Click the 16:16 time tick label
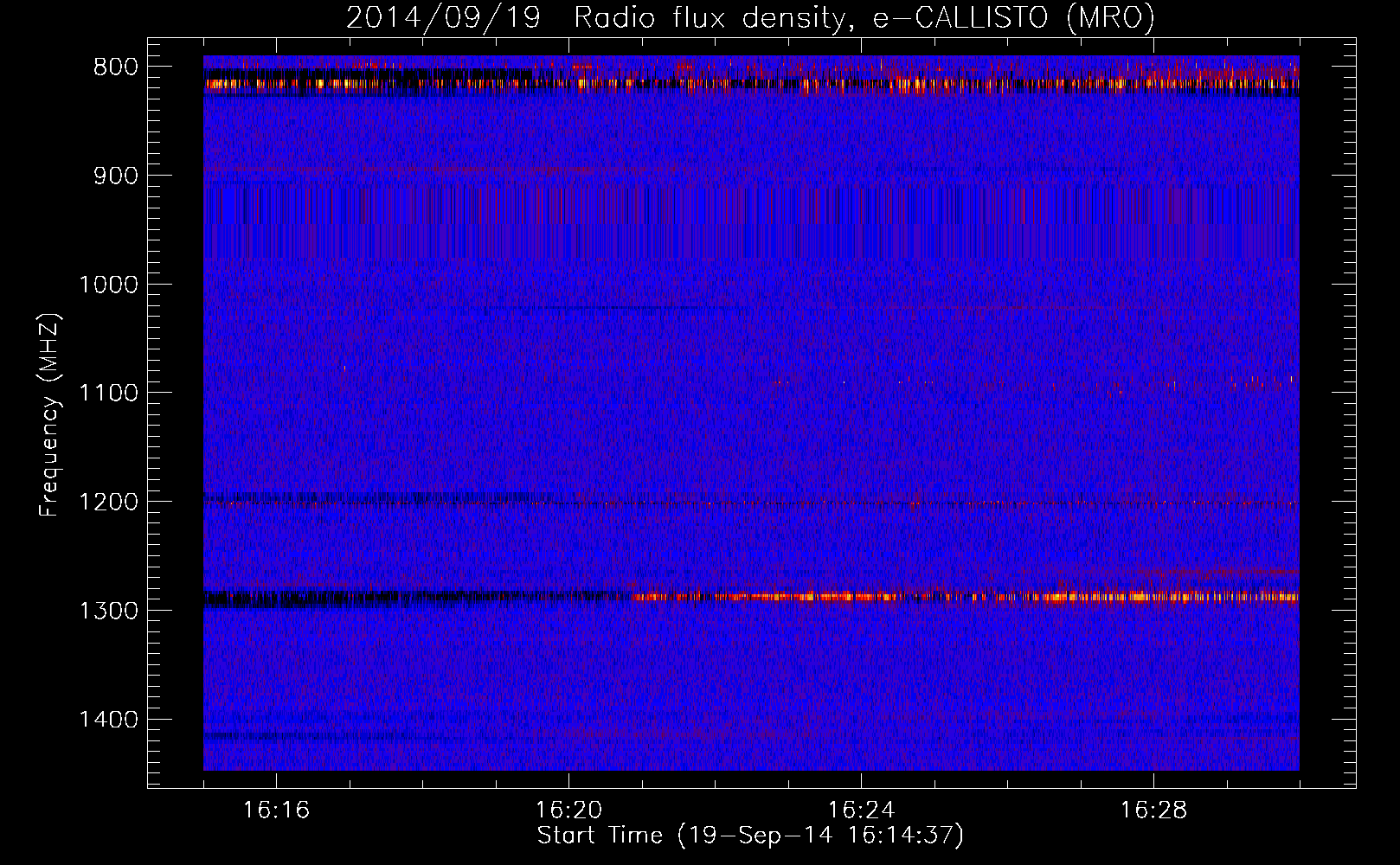1400x865 pixels. coord(276,811)
